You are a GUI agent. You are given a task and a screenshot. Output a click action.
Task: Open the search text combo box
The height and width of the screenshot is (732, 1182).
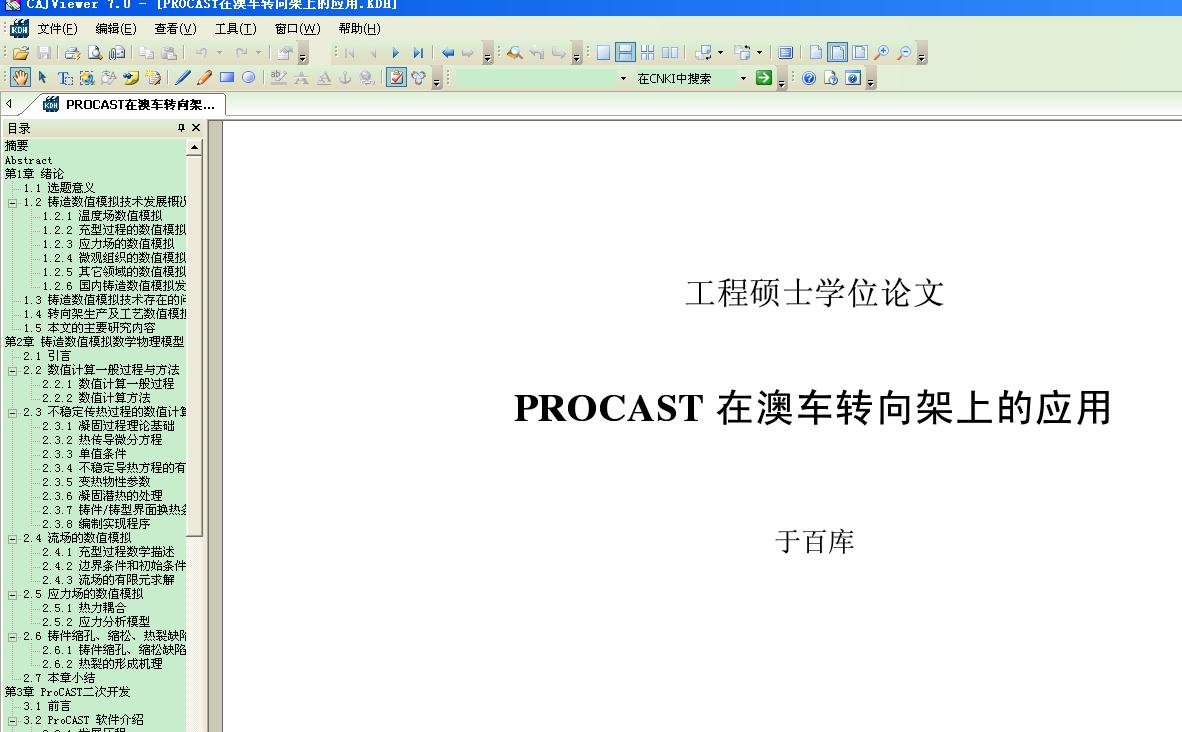(x=541, y=78)
